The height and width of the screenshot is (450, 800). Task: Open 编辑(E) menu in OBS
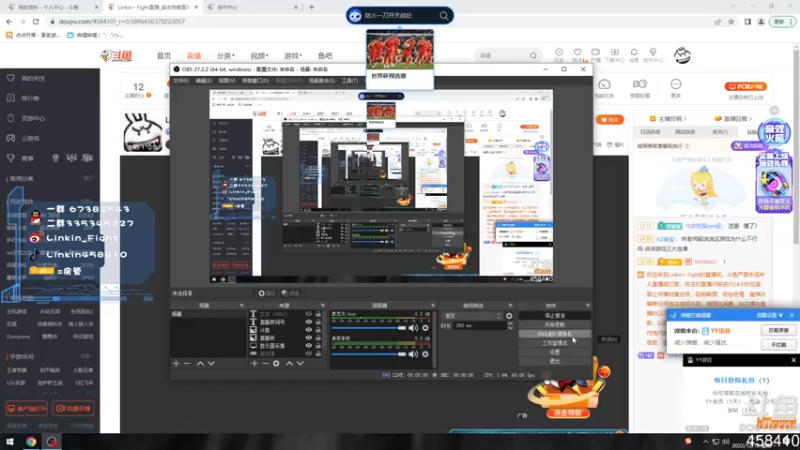203,81
